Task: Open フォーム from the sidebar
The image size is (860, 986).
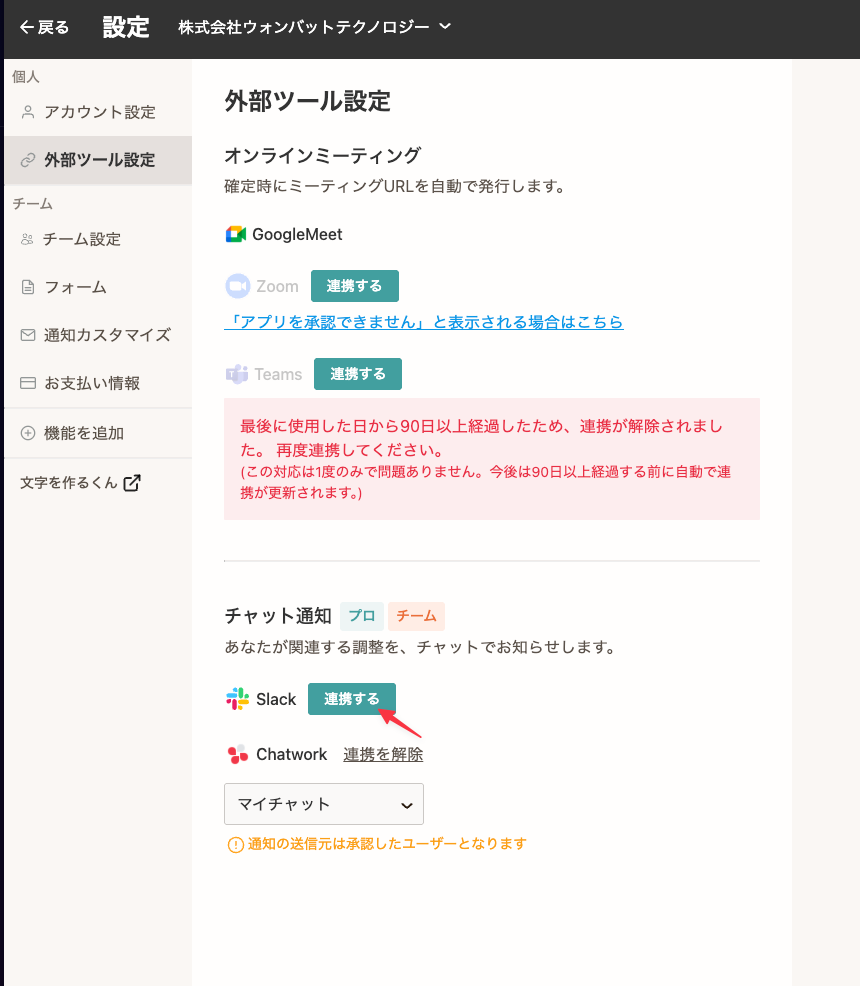Action: (75, 287)
